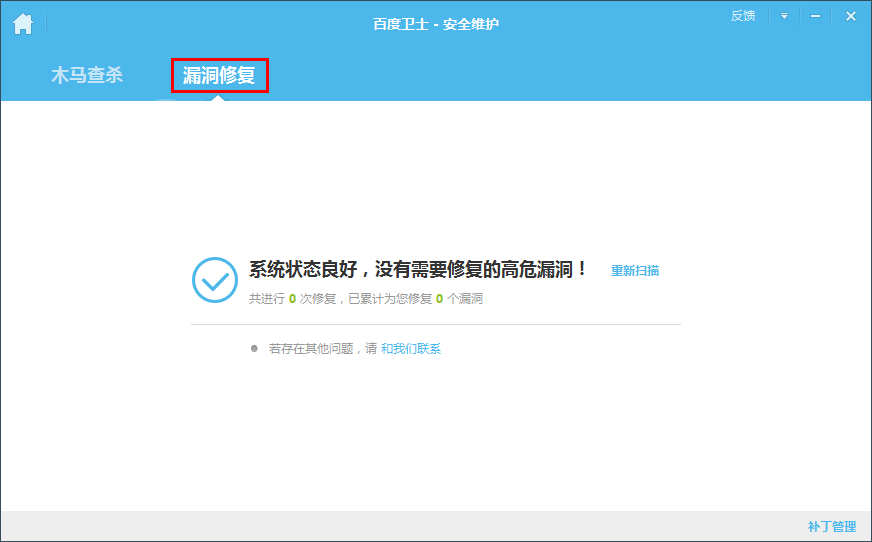Click the 若存在其他问题 hint text

(x=323, y=349)
